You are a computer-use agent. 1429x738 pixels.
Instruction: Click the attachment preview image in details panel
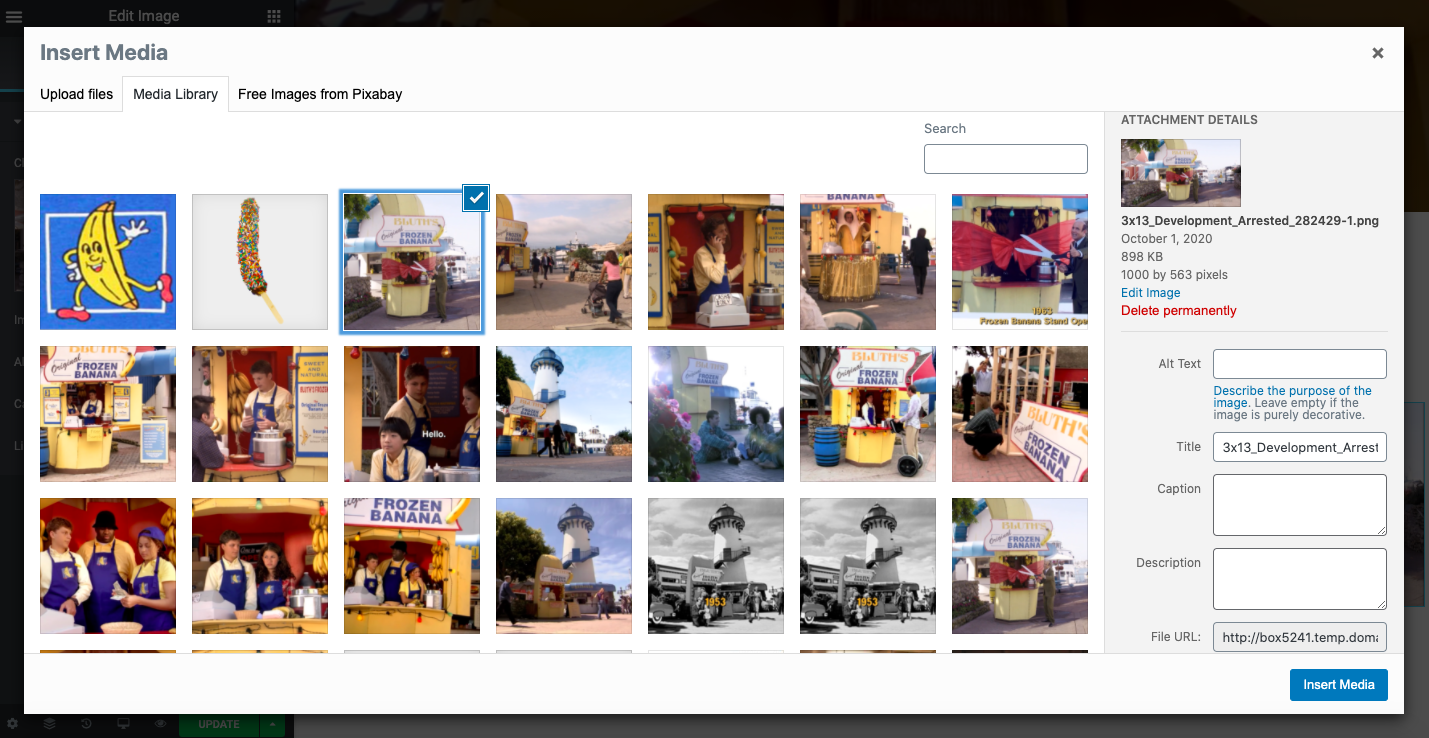1181,173
